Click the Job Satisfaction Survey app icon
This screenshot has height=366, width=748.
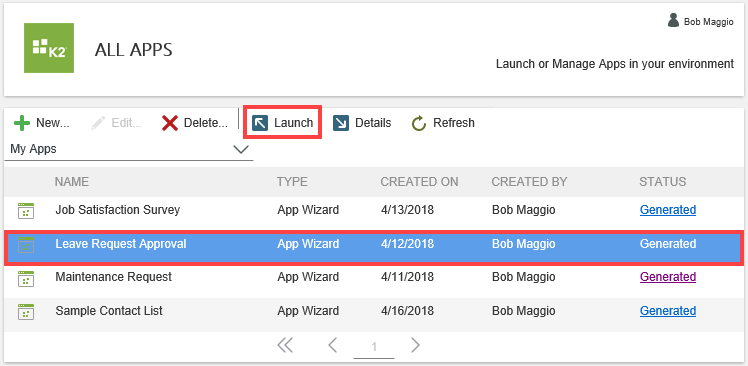coord(26,210)
